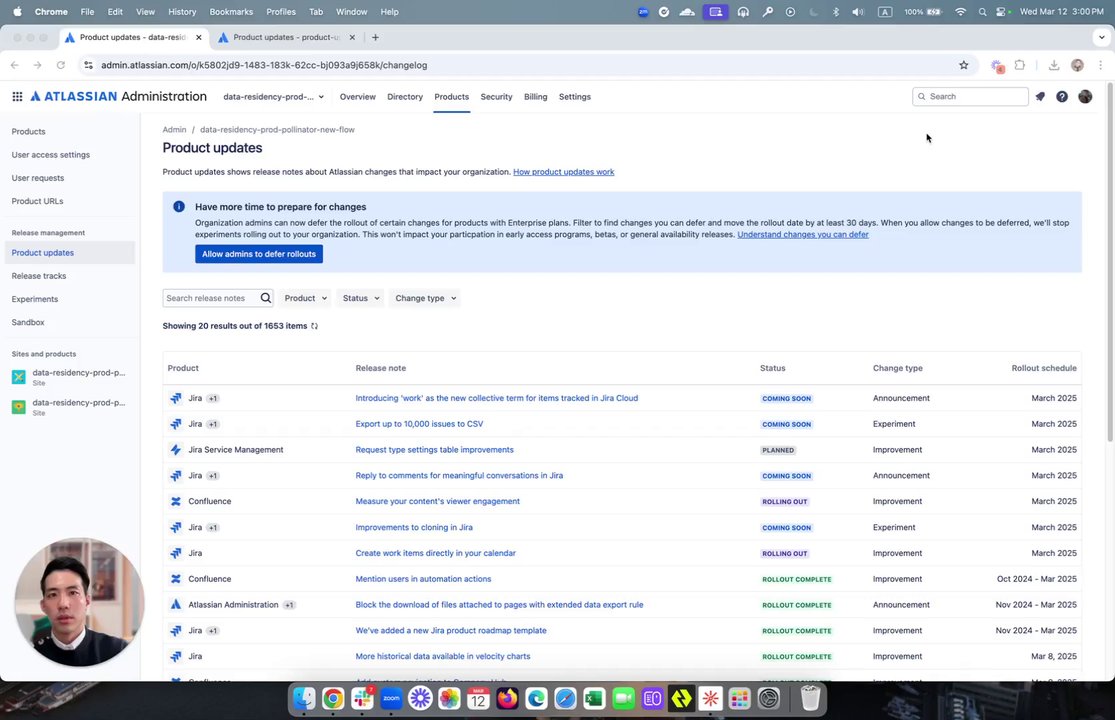Bookmark this page with the star icon
Image resolution: width=1115 pixels, height=720 pixels.
tap(964, 65)
